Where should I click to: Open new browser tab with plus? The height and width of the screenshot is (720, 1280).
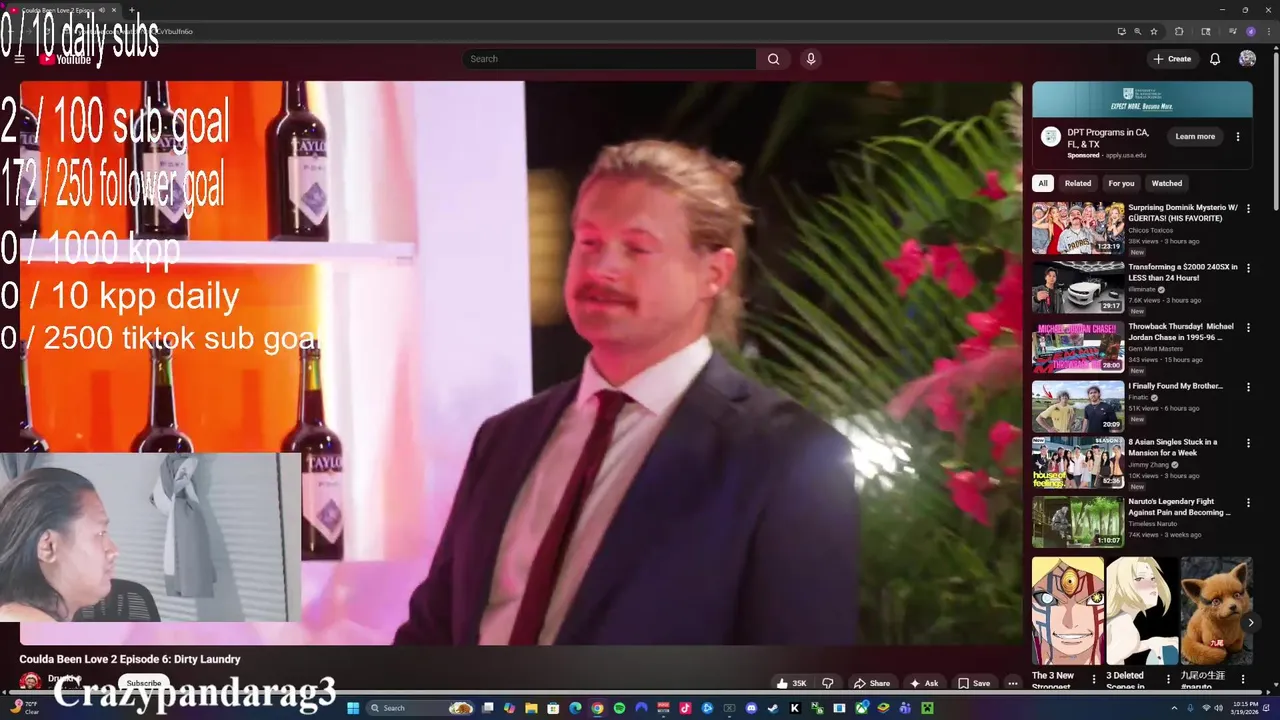click(132, 10)
